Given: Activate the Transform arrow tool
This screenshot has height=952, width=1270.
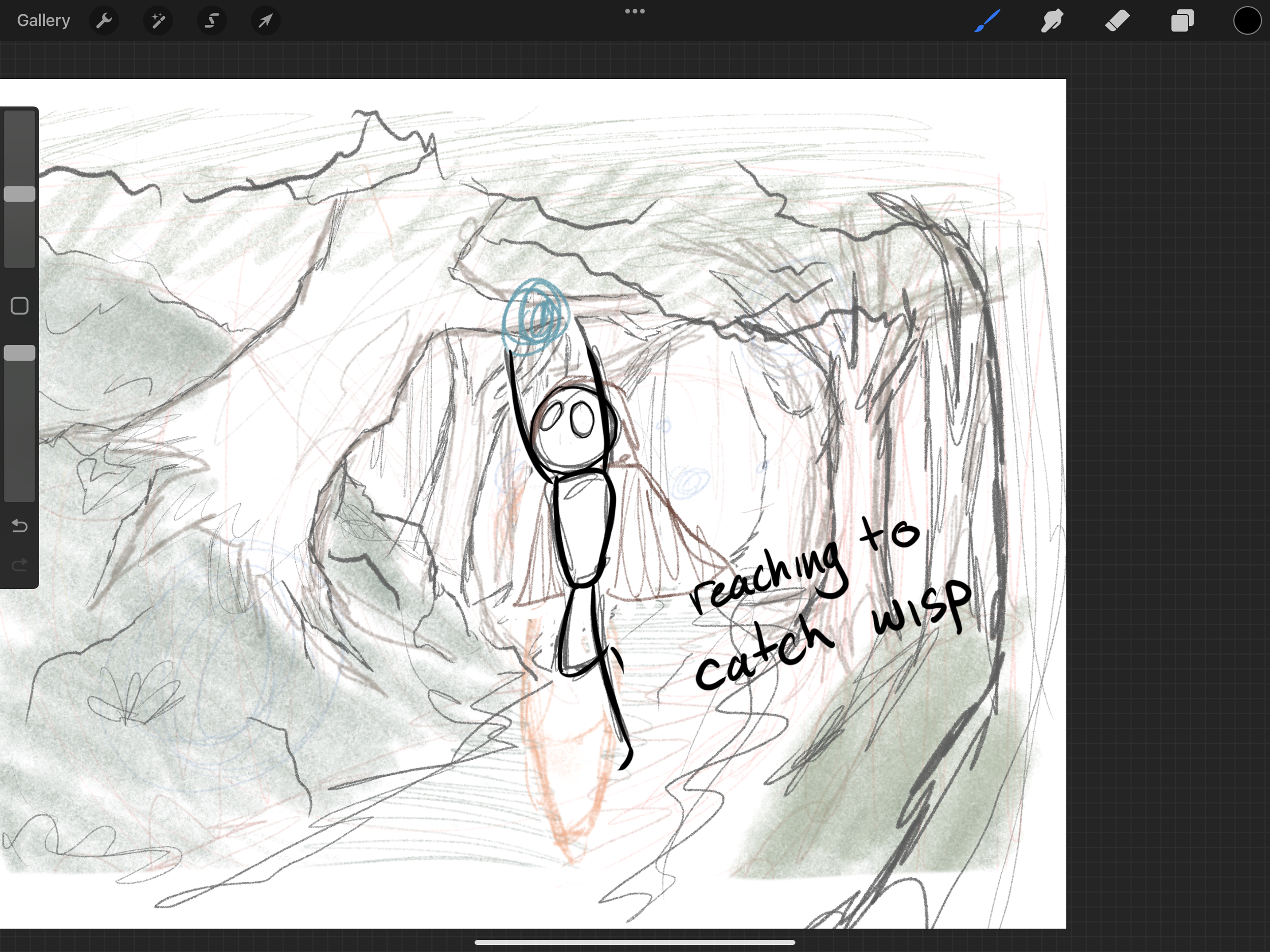Looking at the screenshot, I should [265, 21].
